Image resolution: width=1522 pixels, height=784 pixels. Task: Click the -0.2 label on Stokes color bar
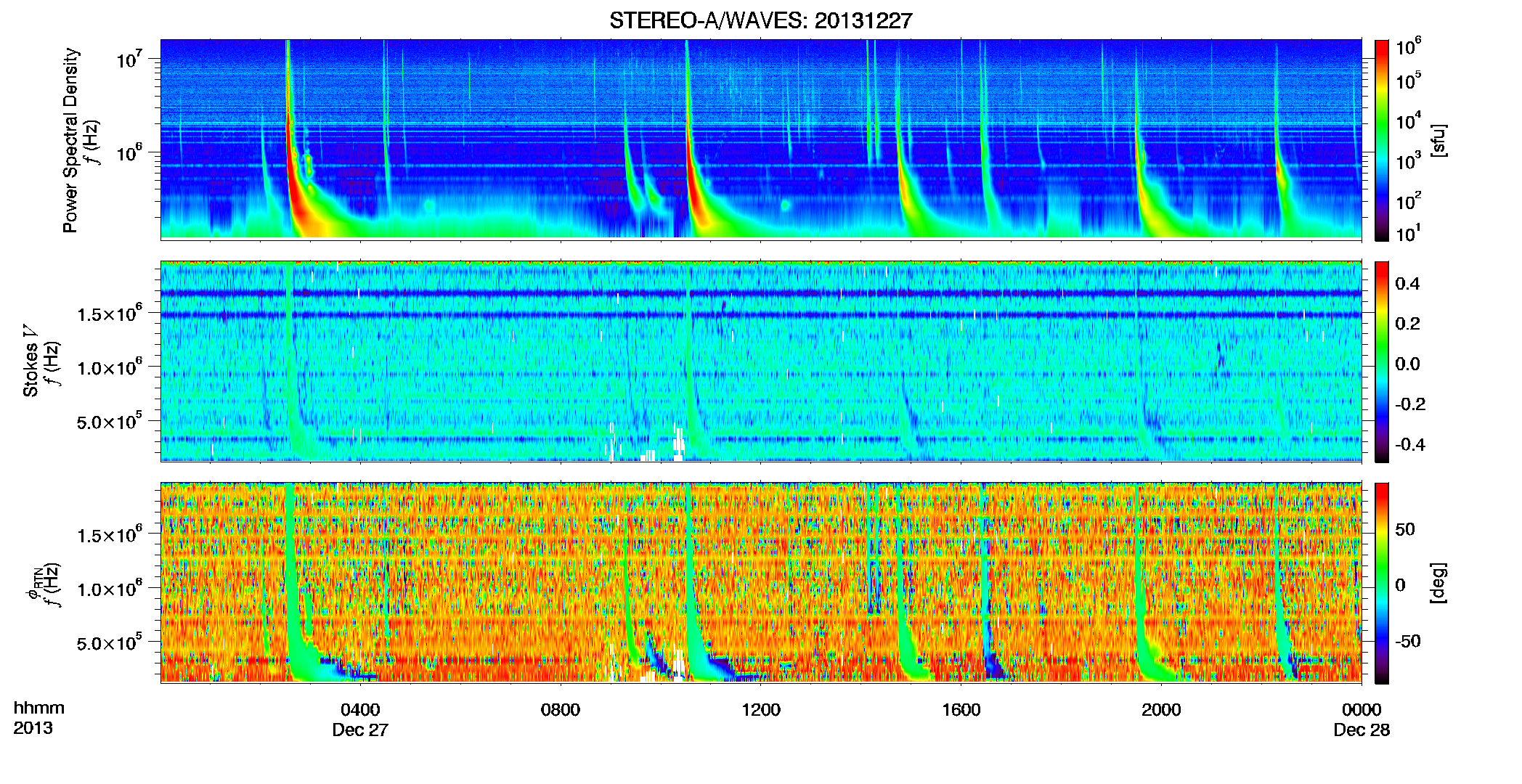click(1410, 404)
